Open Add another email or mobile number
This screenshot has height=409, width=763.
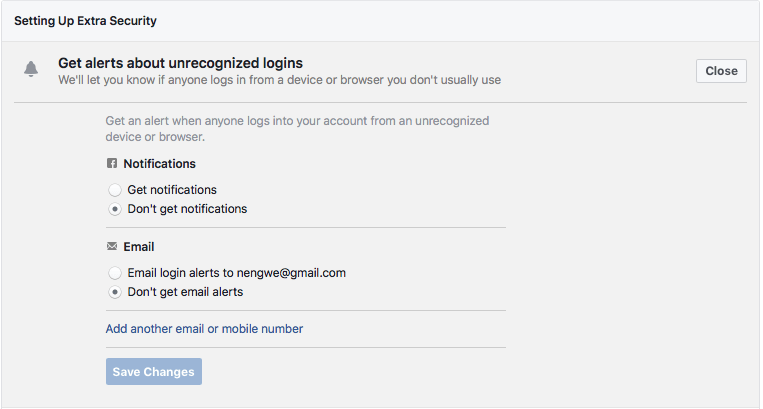(x=204, y=329)
